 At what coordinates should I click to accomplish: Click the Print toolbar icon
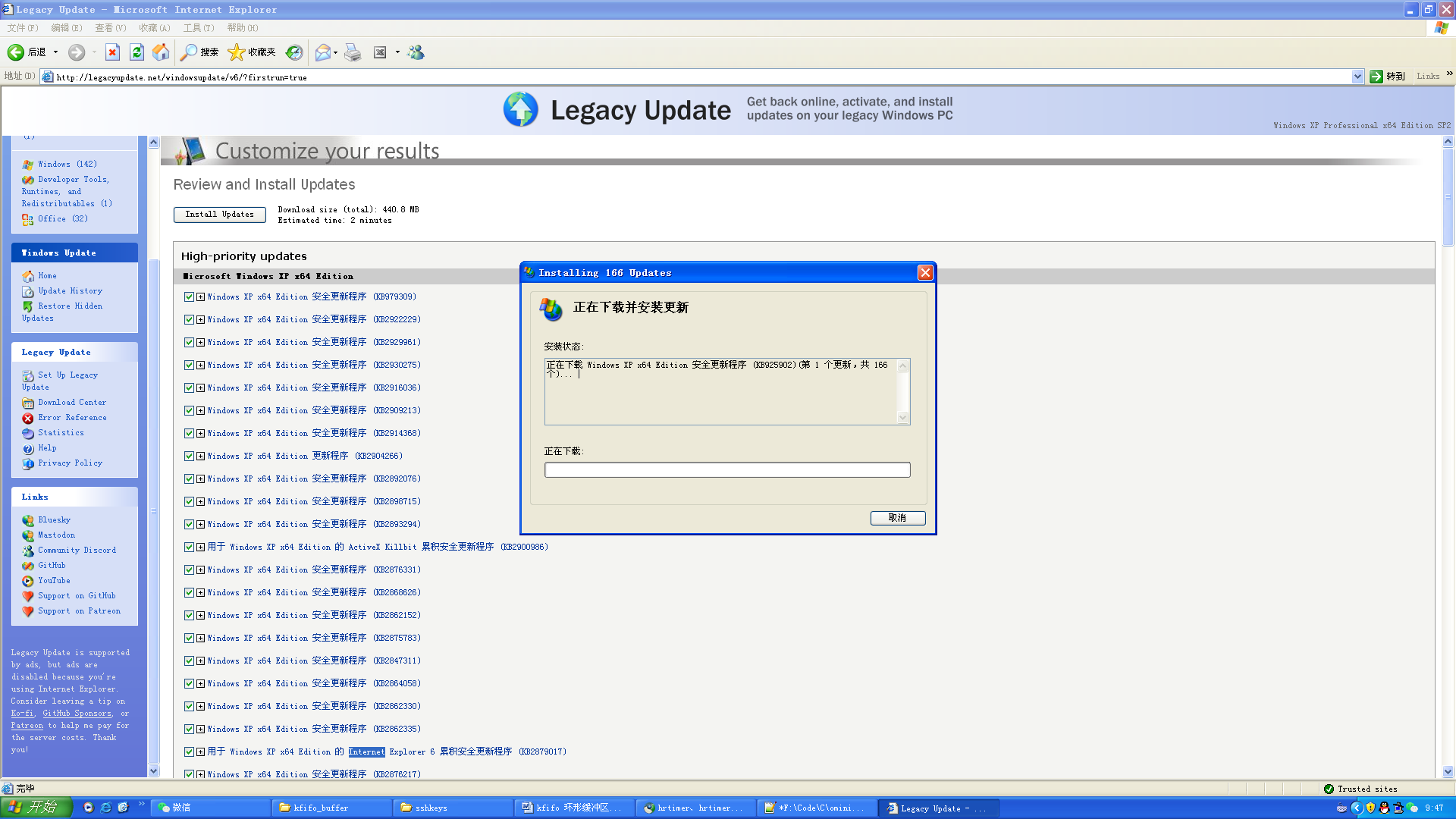coord(353,52)
